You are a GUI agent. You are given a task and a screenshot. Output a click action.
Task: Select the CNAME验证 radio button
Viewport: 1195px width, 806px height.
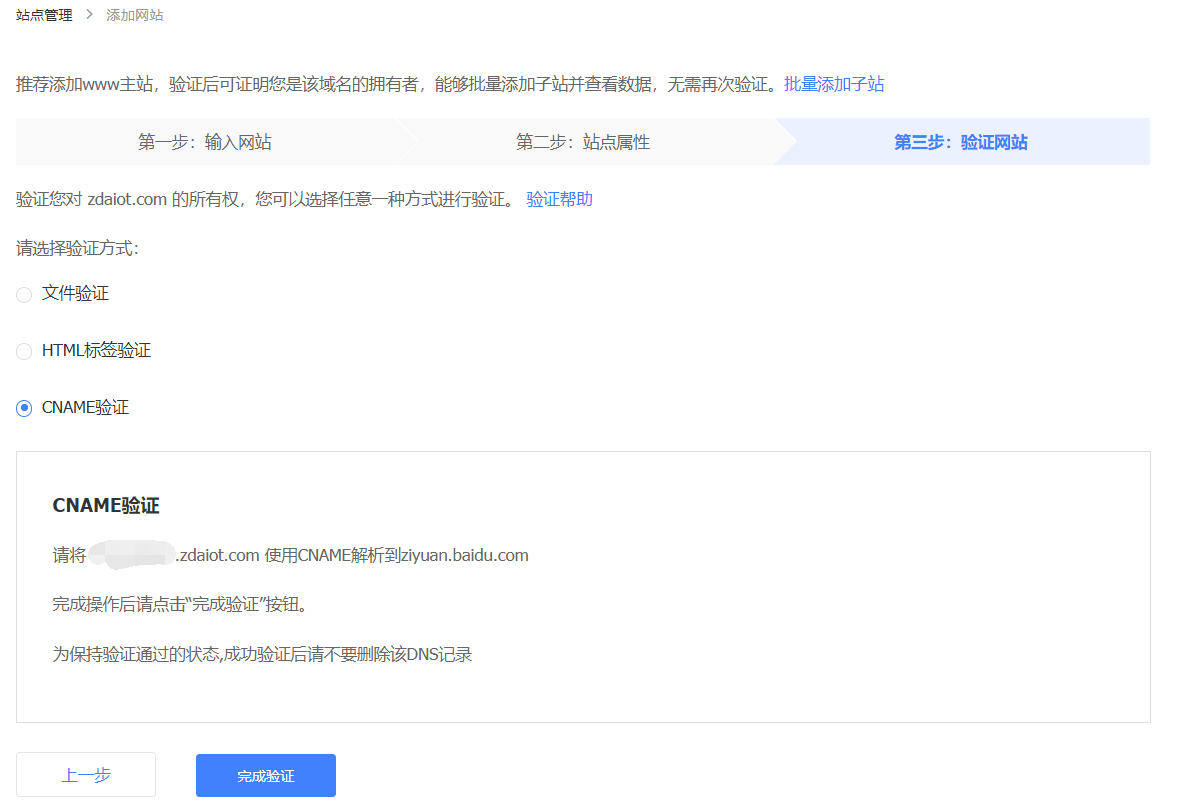pos(24,408)
